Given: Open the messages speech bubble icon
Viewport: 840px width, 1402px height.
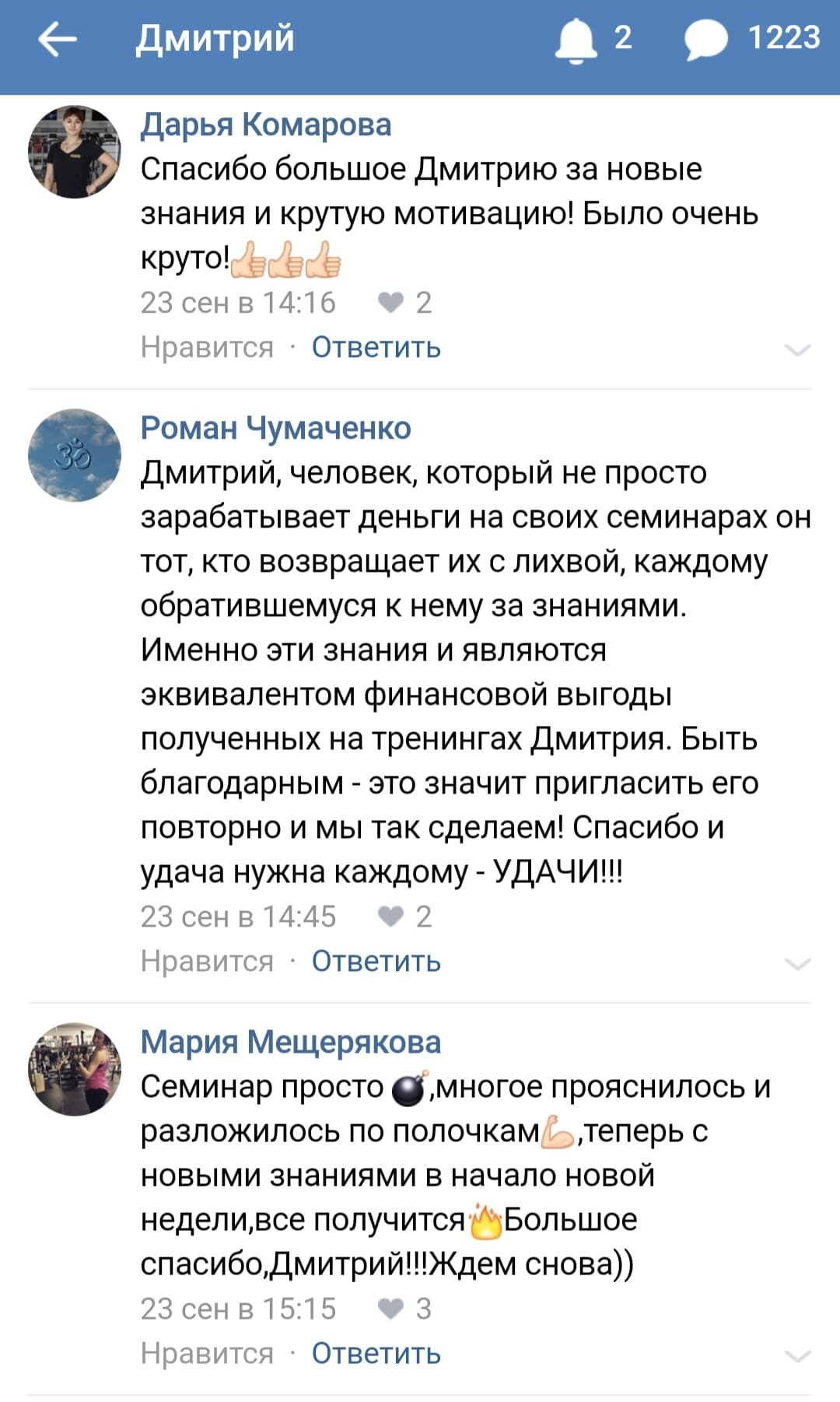Looking at the screenshot, I should (x=705, y=39).
